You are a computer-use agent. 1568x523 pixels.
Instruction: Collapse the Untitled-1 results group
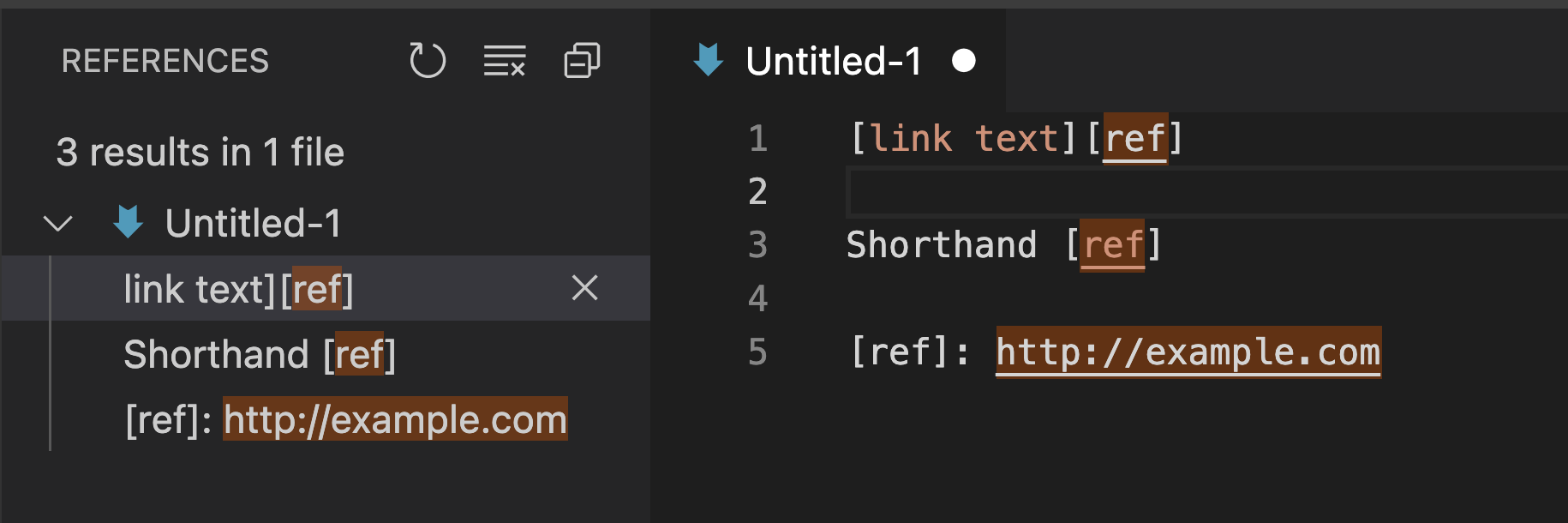pos(57,222)
